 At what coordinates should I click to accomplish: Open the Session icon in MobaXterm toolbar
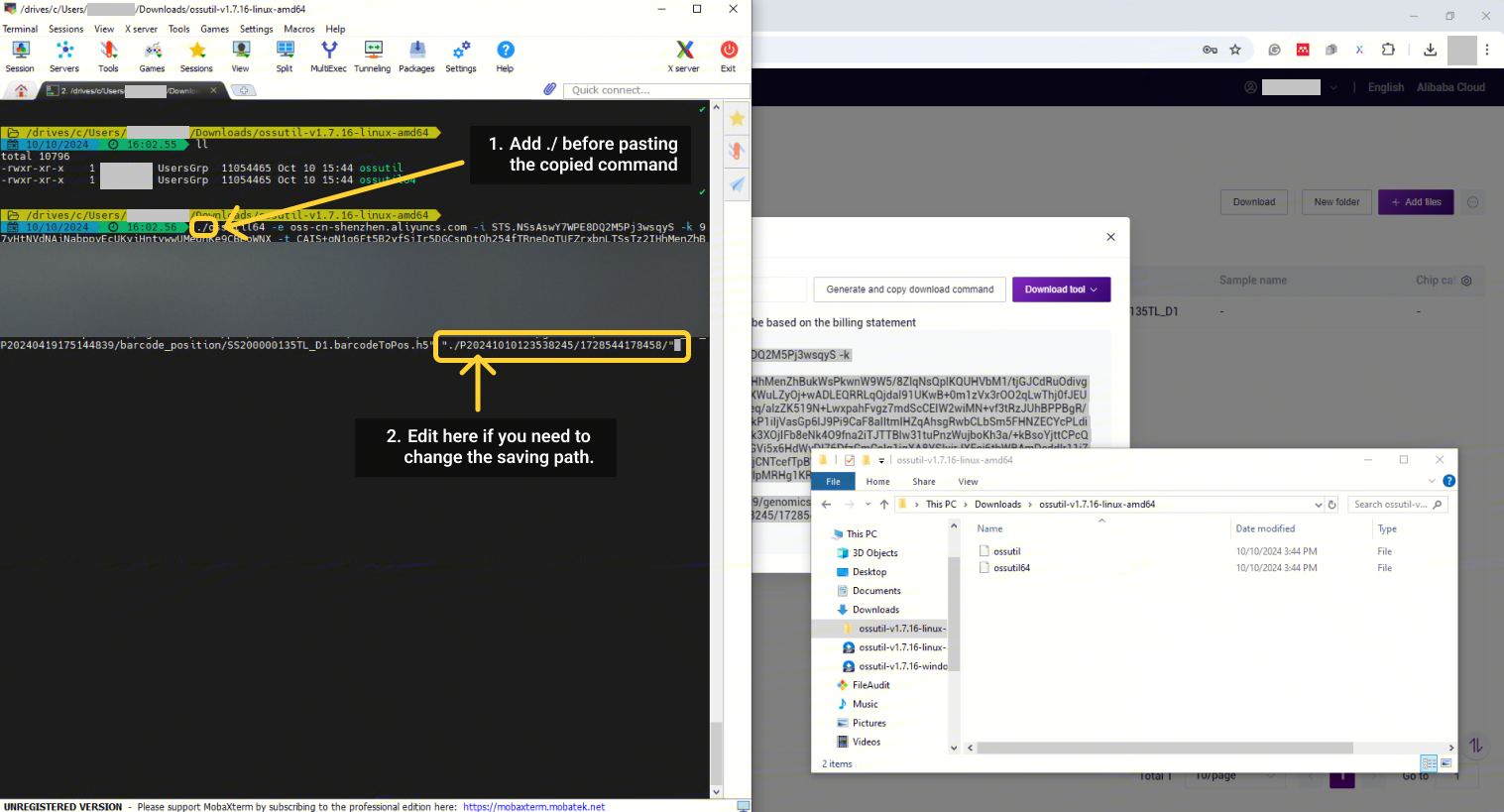tap(20, 56)
